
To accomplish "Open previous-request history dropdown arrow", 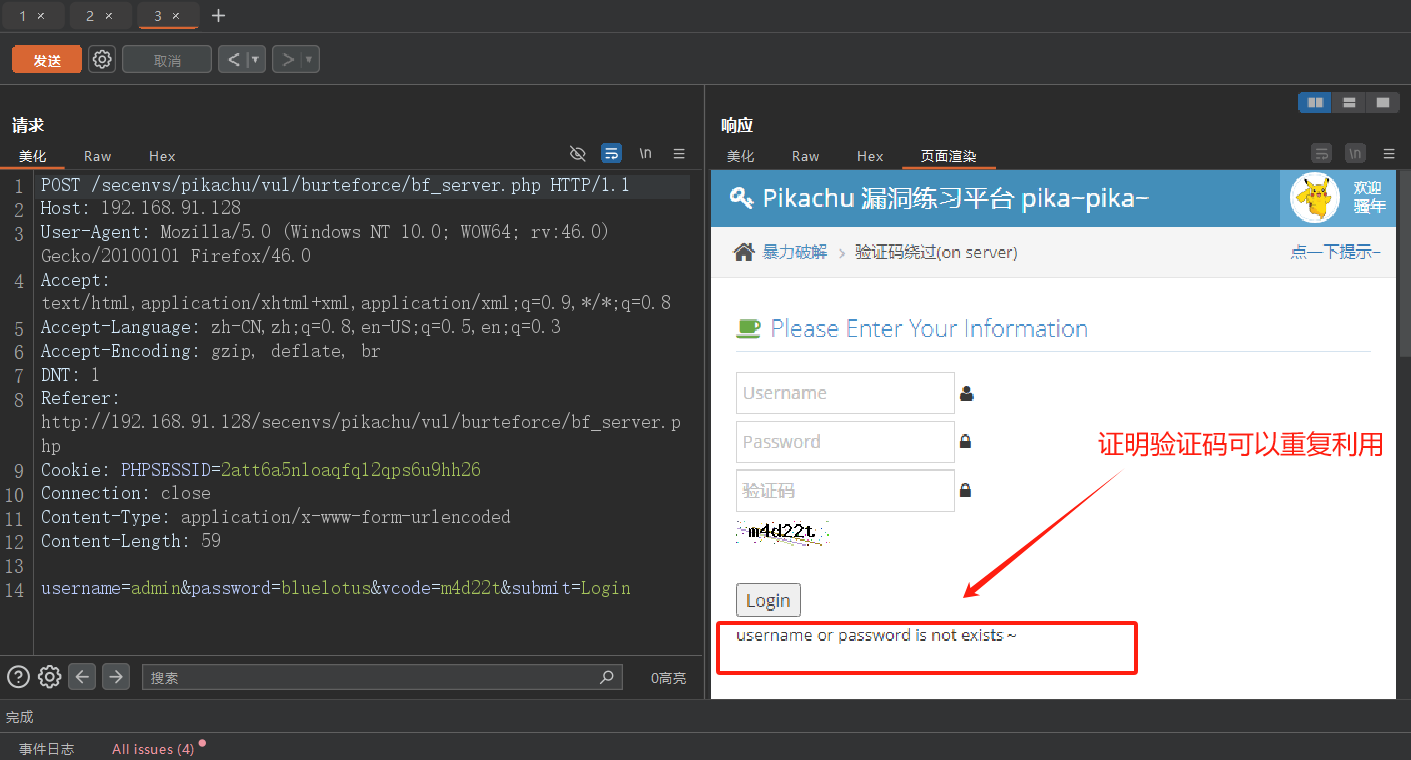I will pos(256,60).
